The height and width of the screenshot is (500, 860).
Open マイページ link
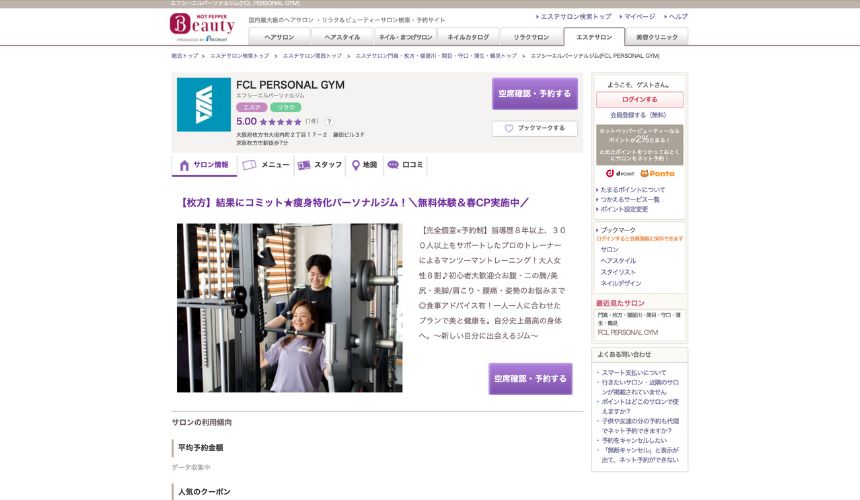(x=639, y=16)
